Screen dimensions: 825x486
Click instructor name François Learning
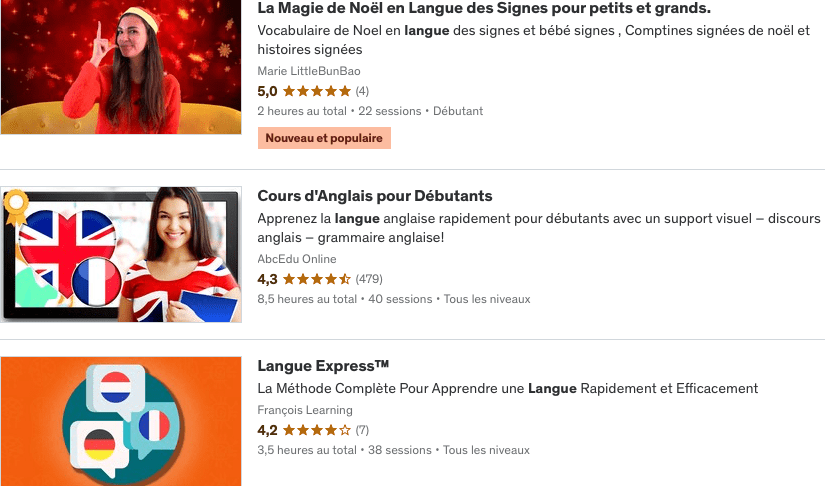pyautogui.click(x=305, y=410)
